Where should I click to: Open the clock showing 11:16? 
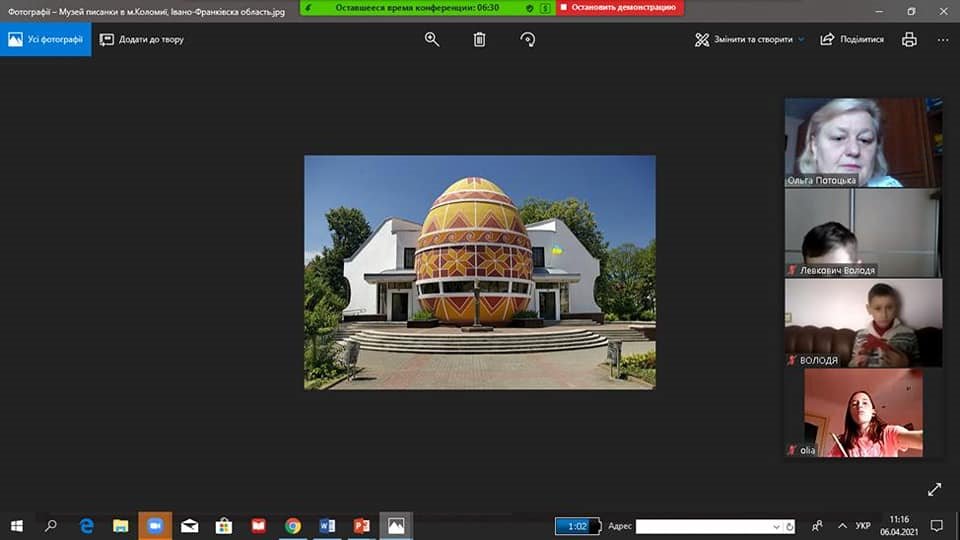click(899, 526)
